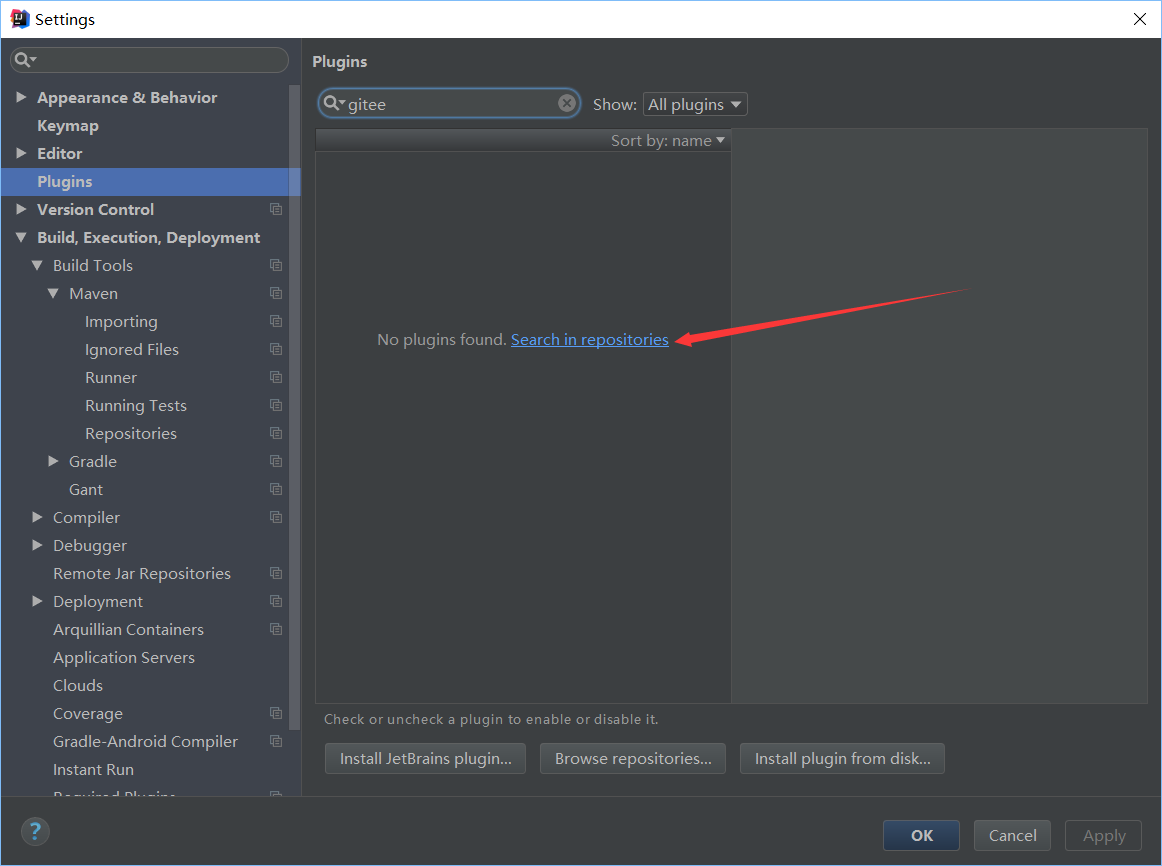This screenshot has height=866, width=1162.
Task: Follow the Search in repositories link
Action: pyautogui.click(x=590, y=339)
